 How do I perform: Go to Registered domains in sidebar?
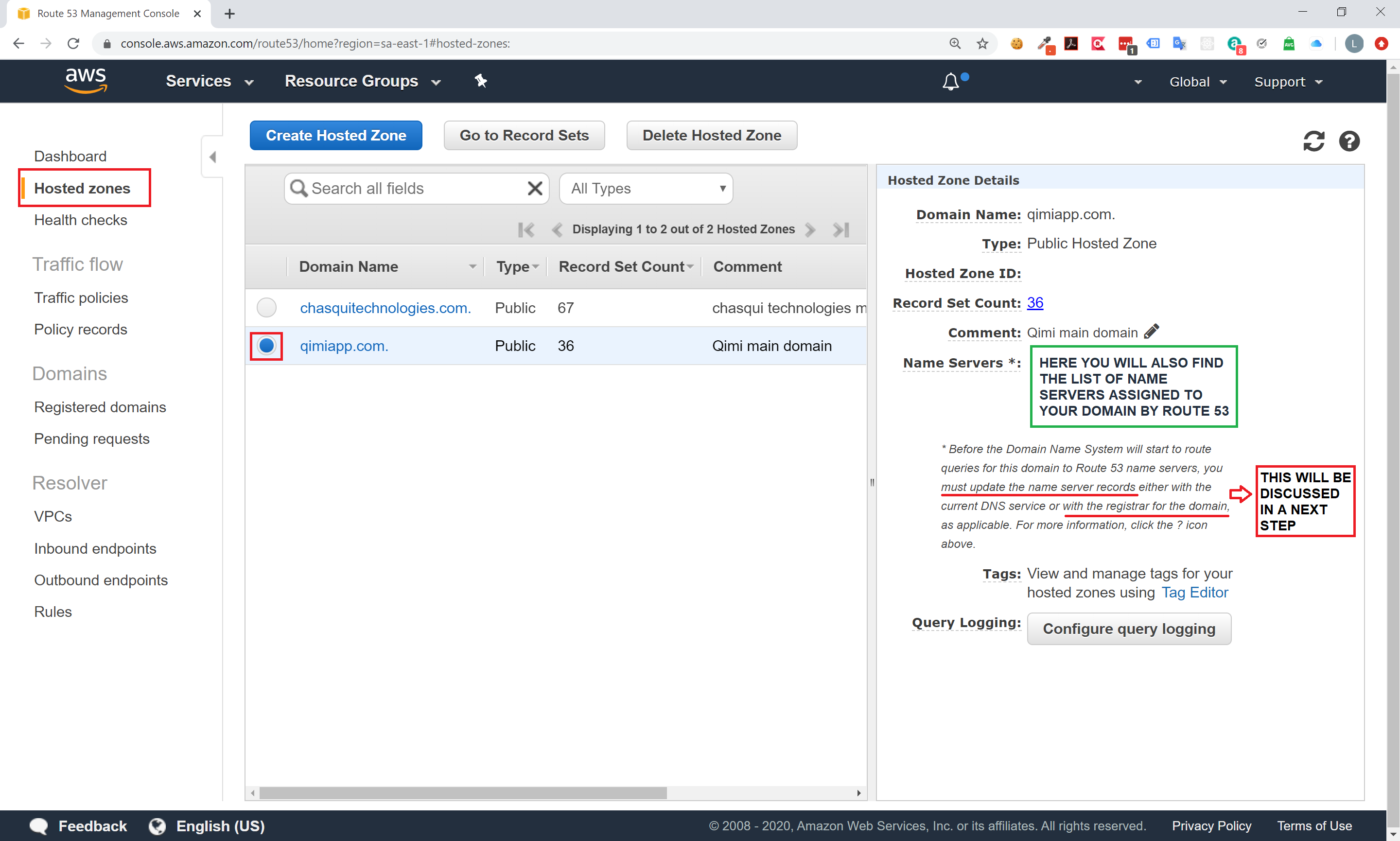(100, 407)
